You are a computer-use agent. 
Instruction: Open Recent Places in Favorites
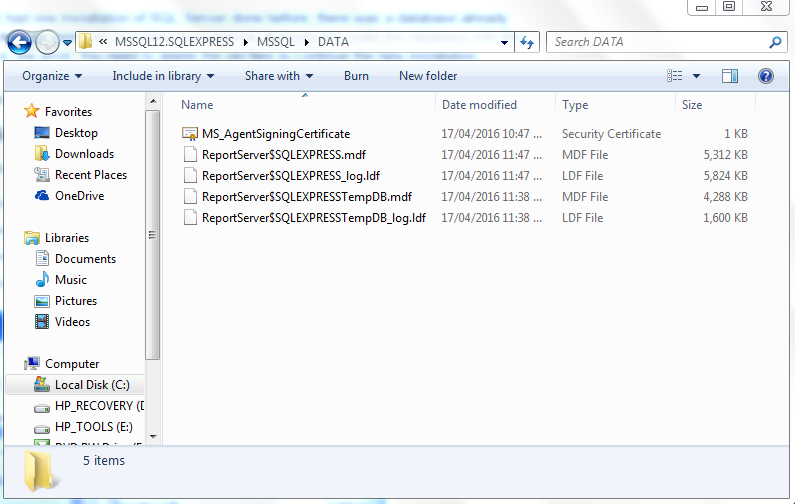click(91, 175)
